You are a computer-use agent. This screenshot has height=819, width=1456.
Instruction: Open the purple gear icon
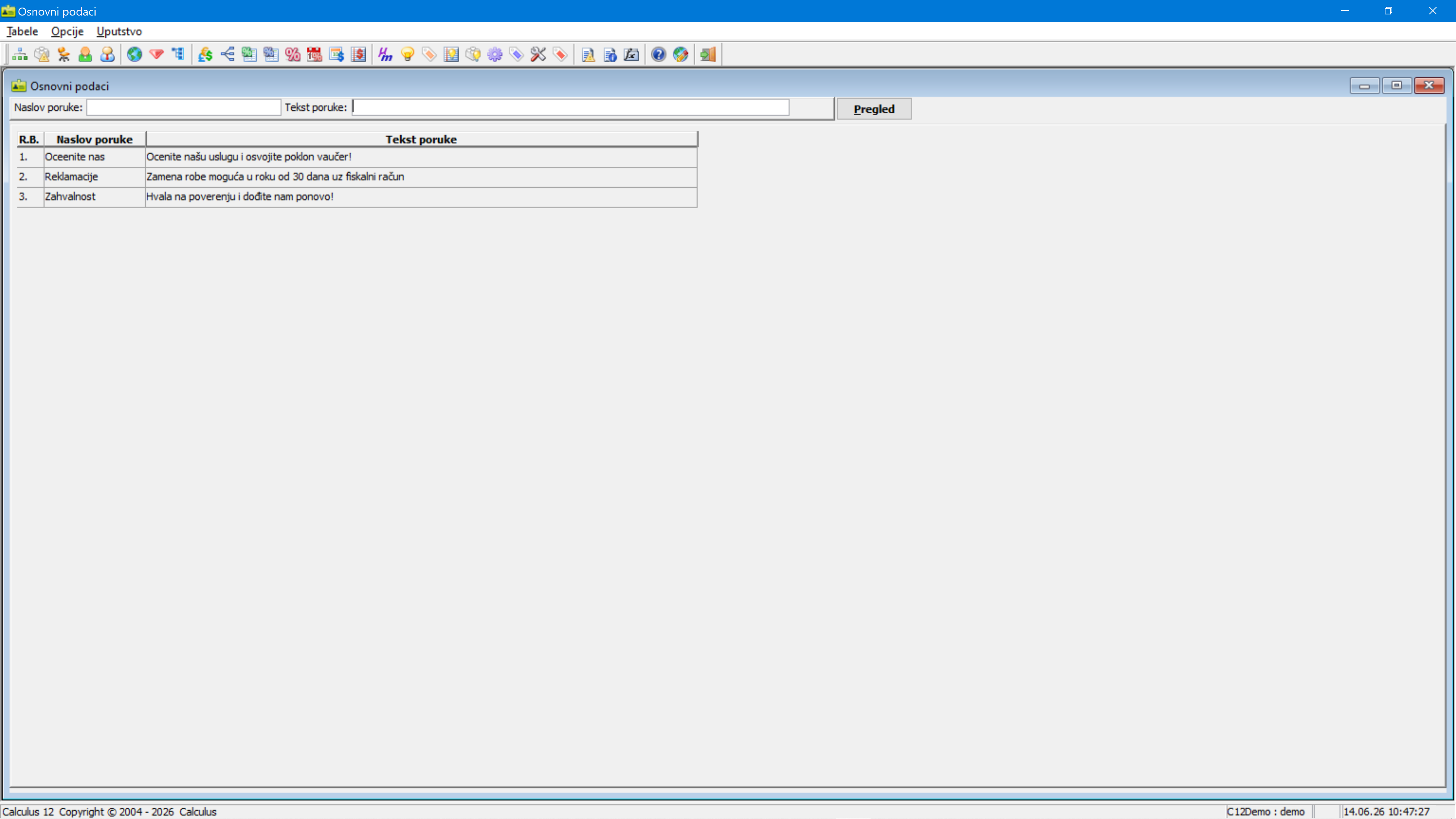pos(495,54)
